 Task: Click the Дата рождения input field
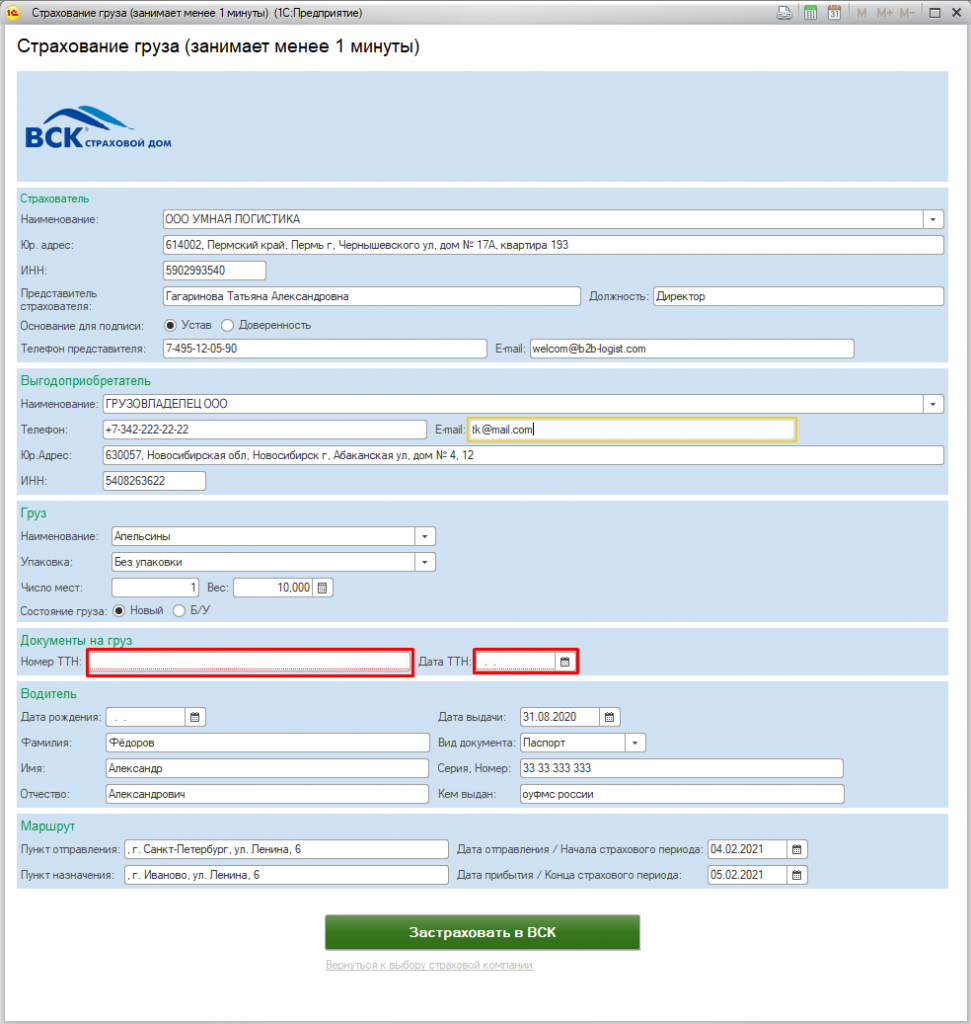pos(146,717)
